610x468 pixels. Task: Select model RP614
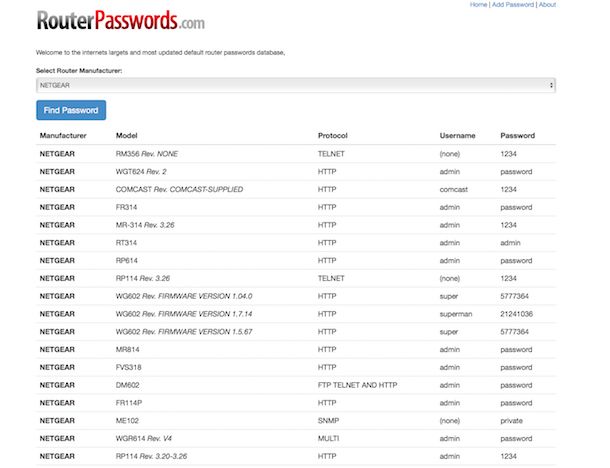point(126,261)
